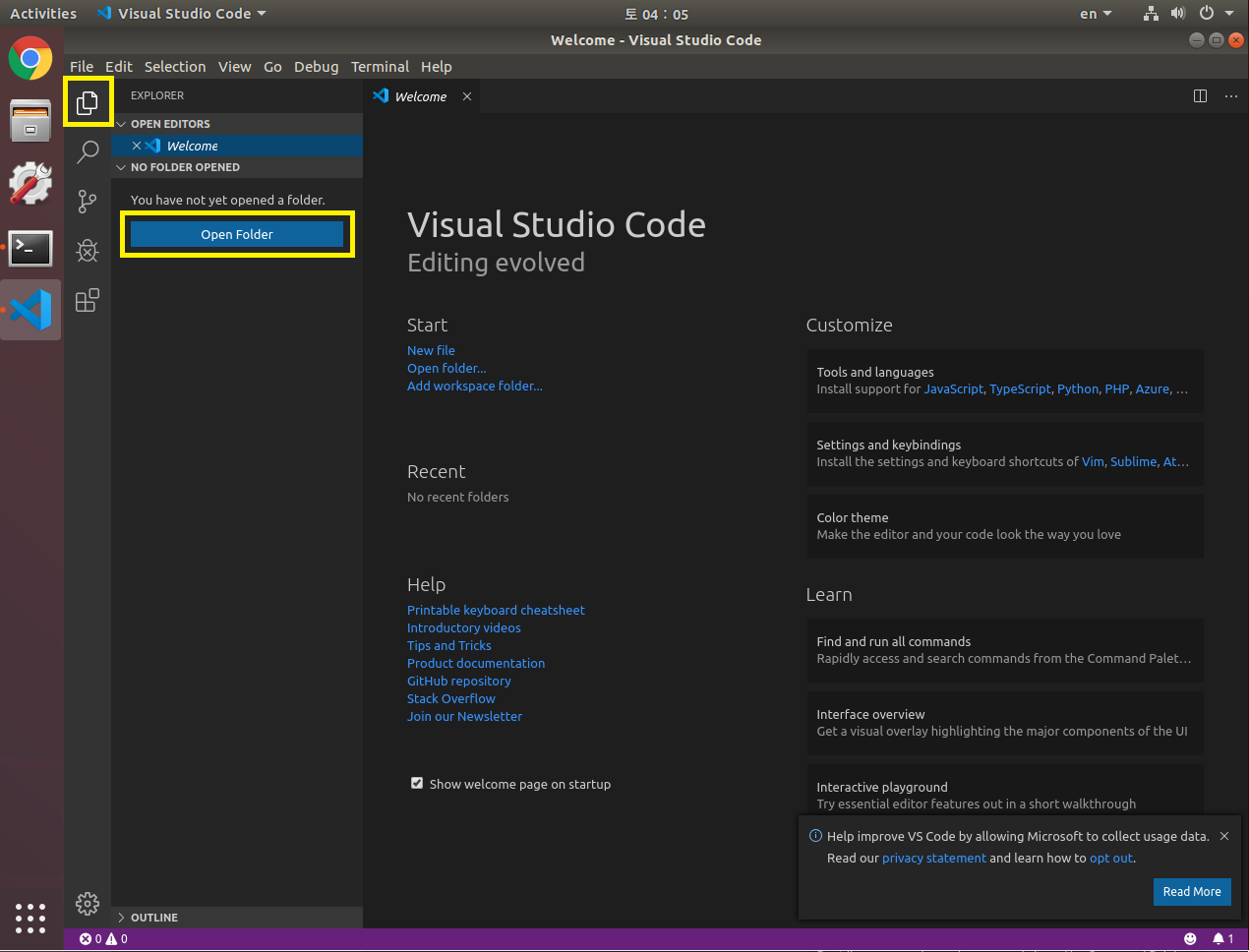
Task: Open the Debug menu
Action: (x=316, y=67)
